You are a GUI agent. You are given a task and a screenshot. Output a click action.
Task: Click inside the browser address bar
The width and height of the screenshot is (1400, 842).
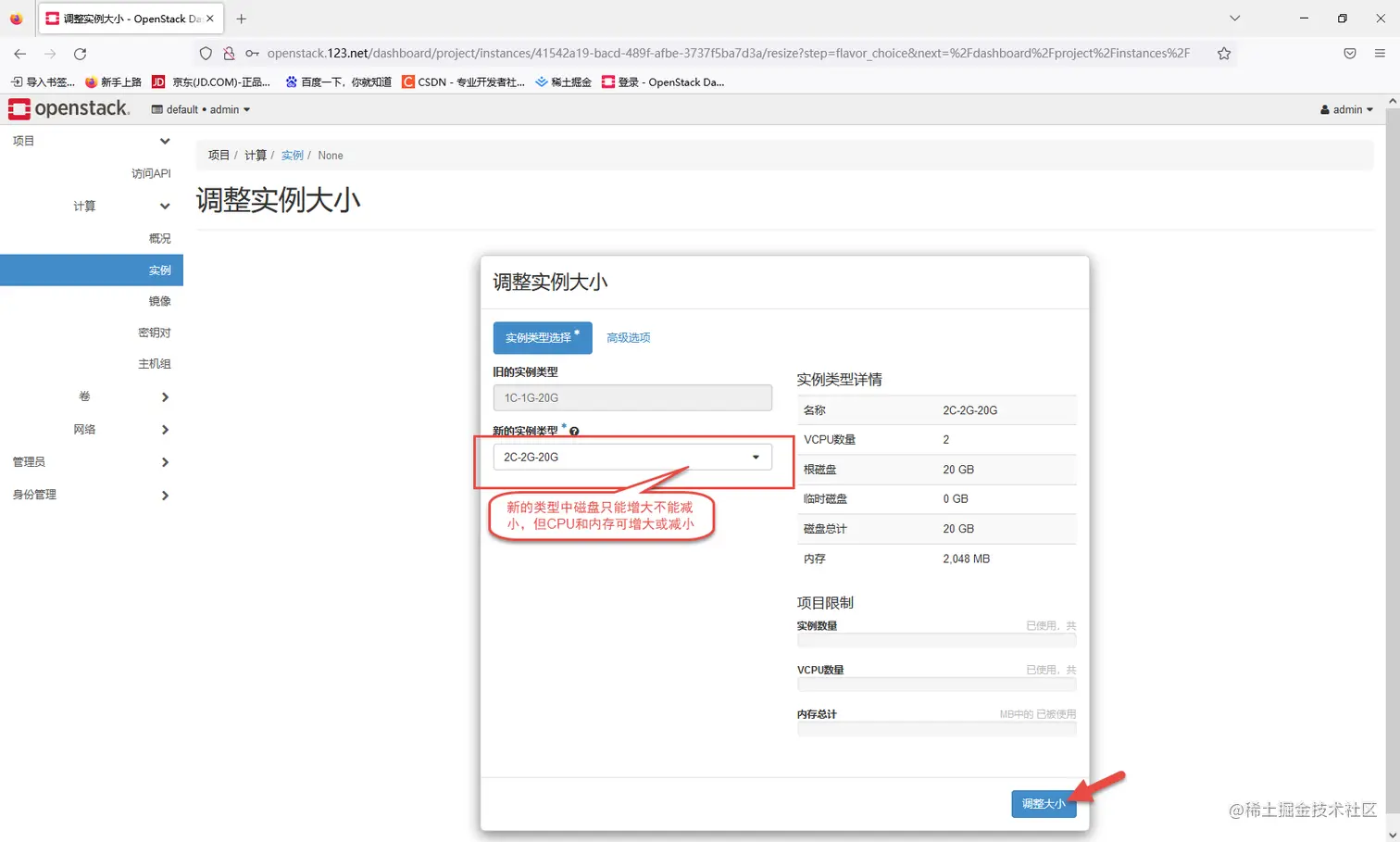point(648,54)
